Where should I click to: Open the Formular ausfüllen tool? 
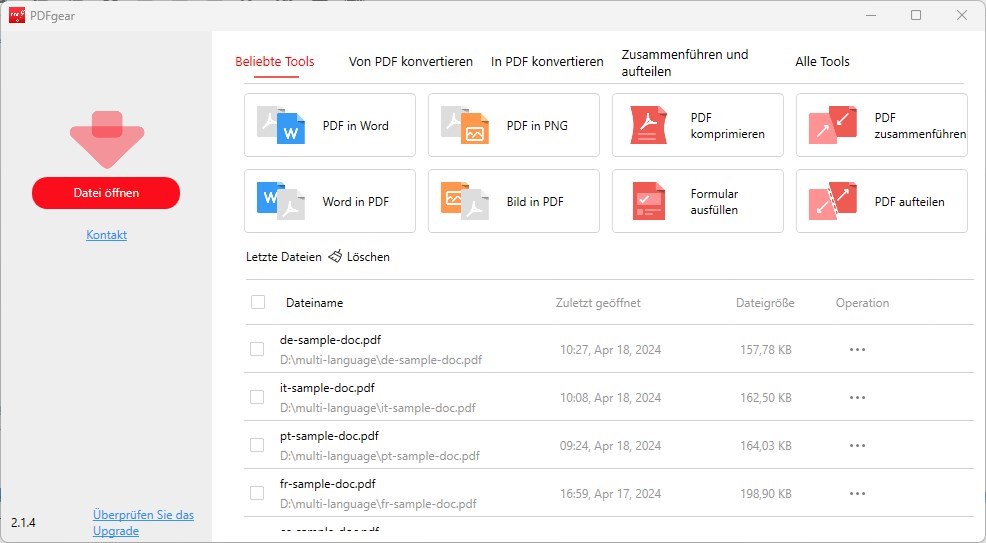(697, 201)
